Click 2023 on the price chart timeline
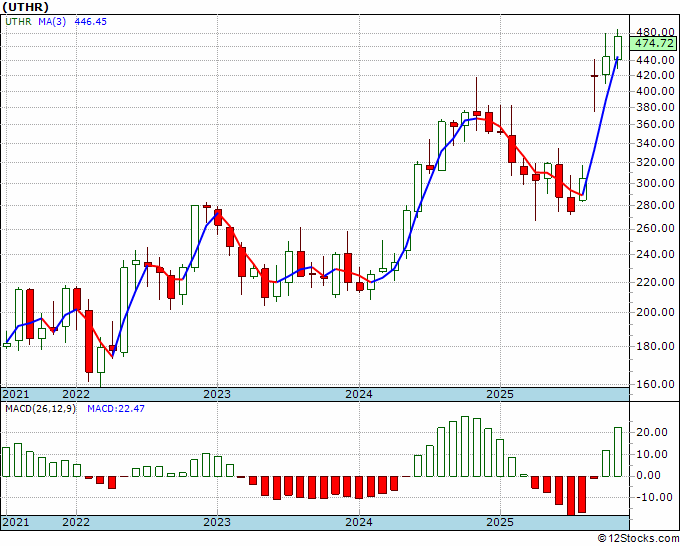Screen dimensions: 680x546 coord(217,394)
